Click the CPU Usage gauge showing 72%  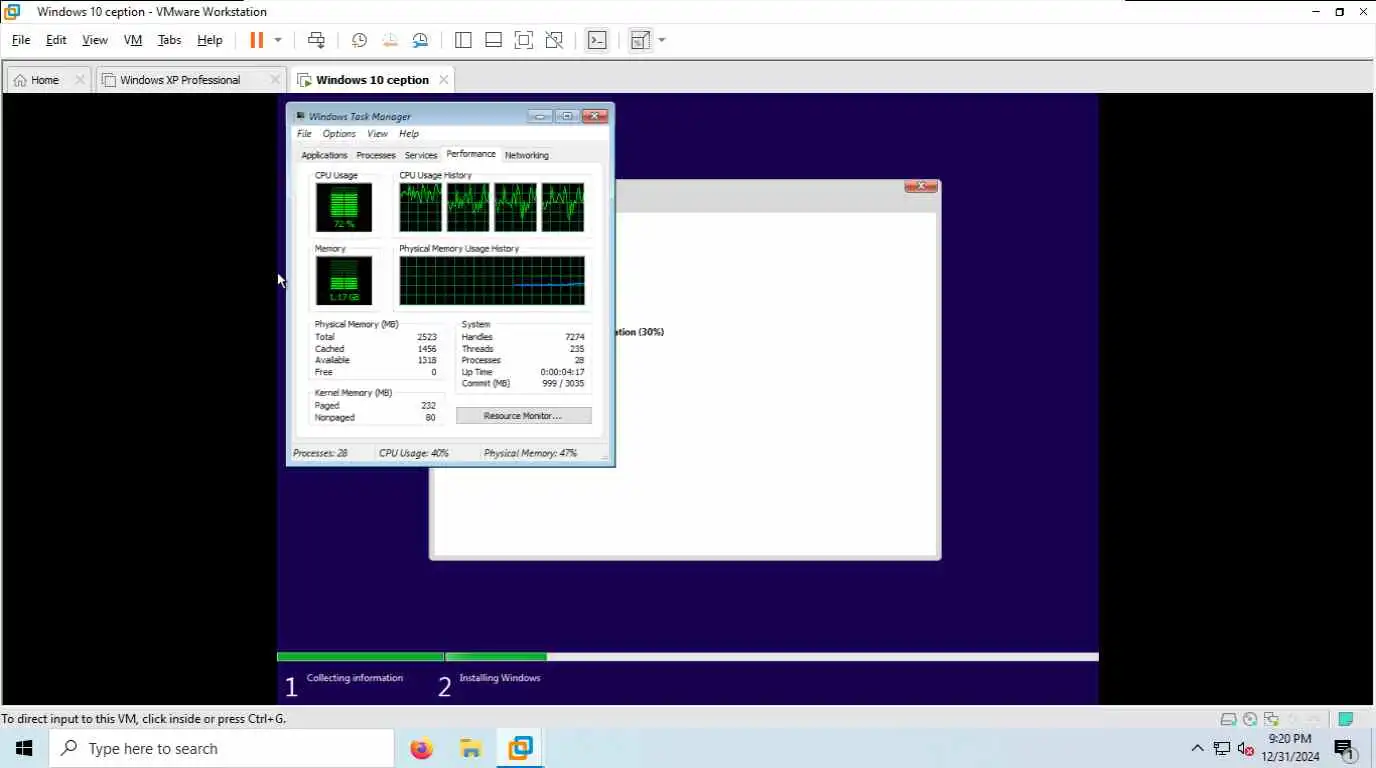click(343, 207)
